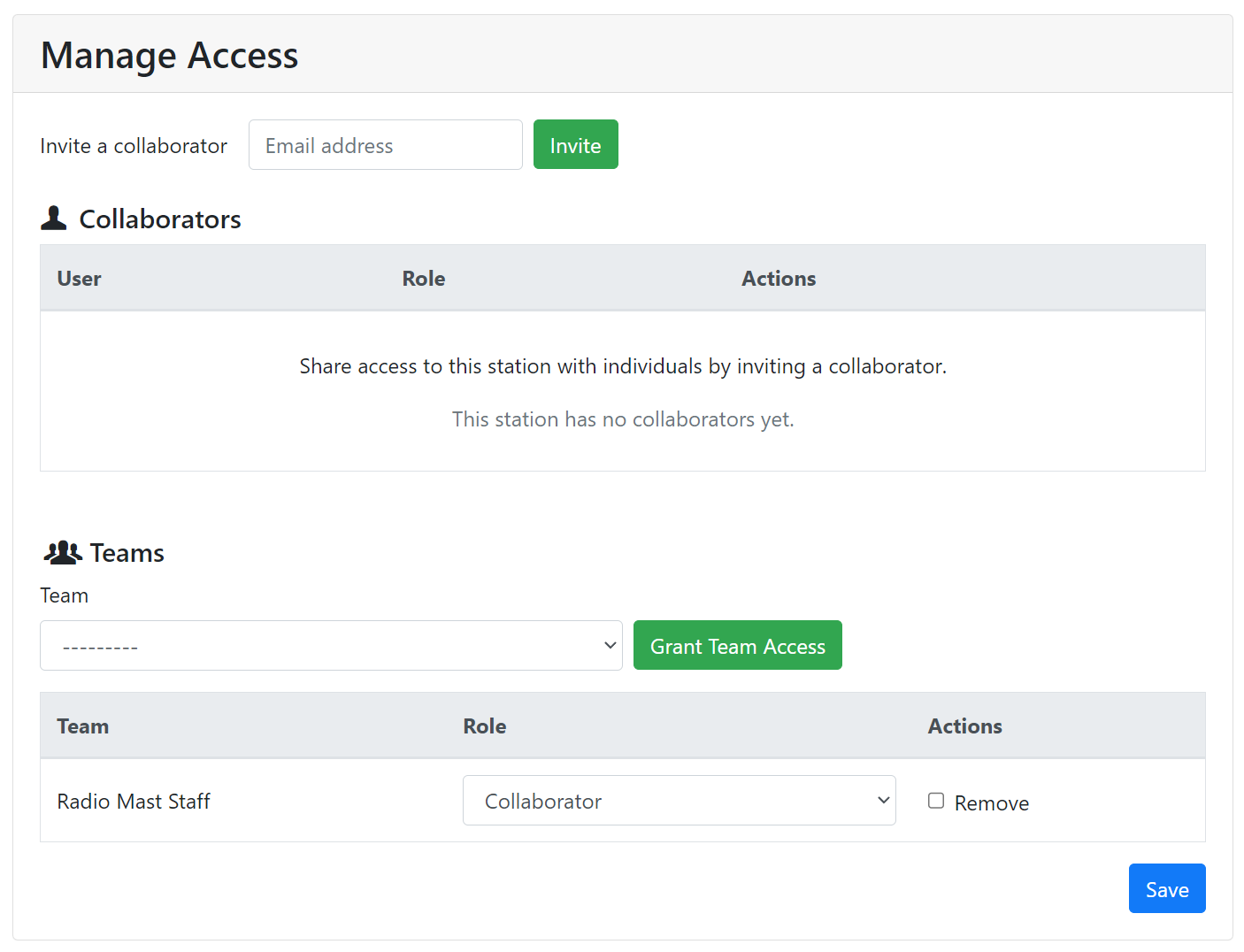1244x952 pixels.
Task: Open the Team selection dropdown
Action: [x=331, y=645]
